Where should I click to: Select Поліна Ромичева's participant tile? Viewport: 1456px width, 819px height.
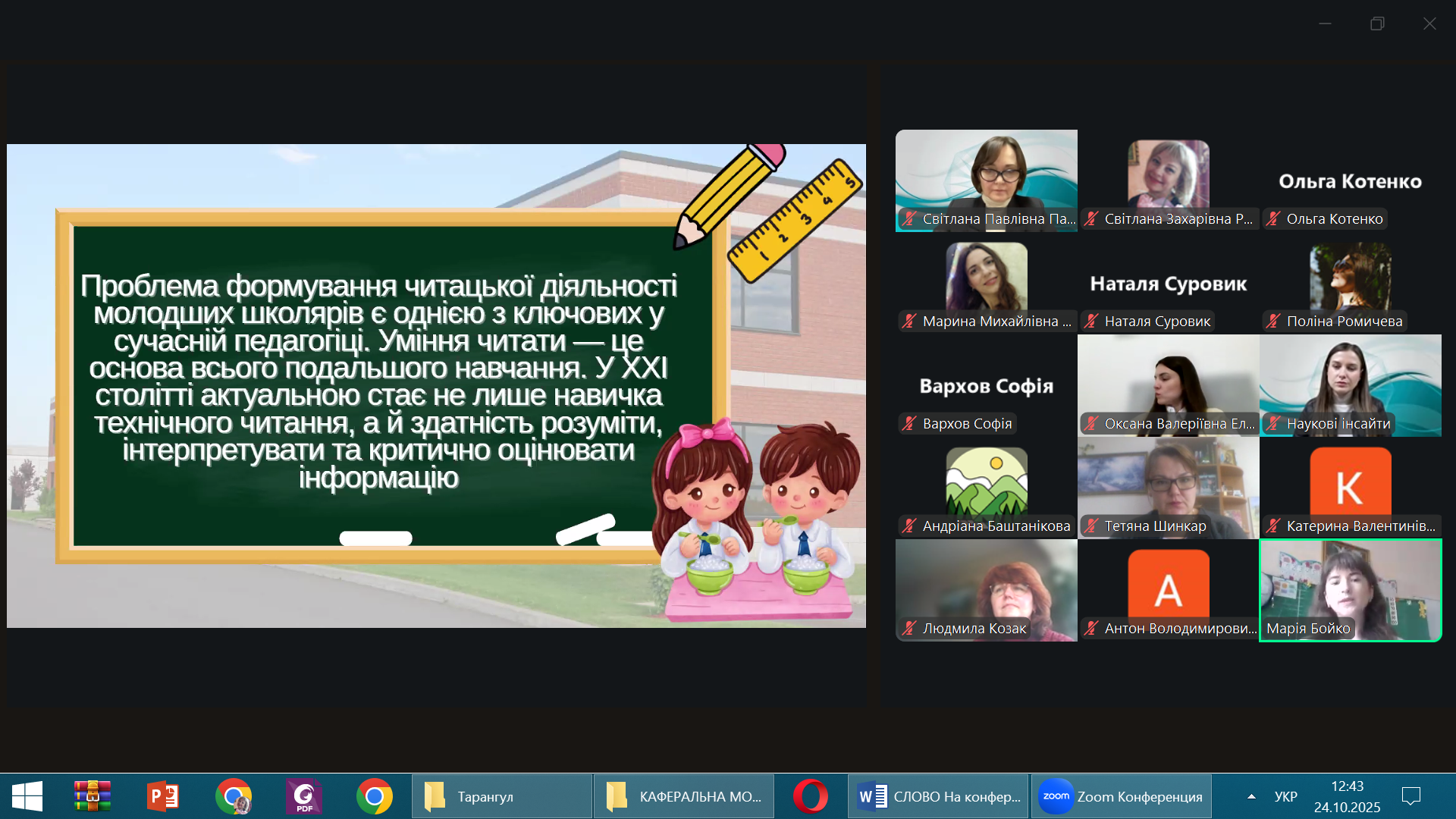1351,283
